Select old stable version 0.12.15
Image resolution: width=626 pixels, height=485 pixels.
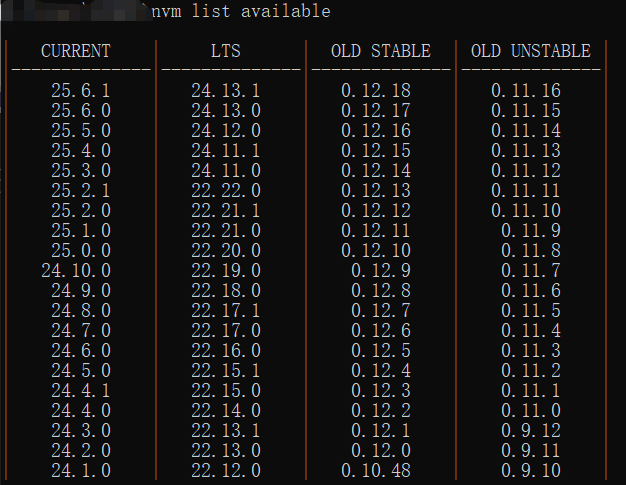pos(376,150)
